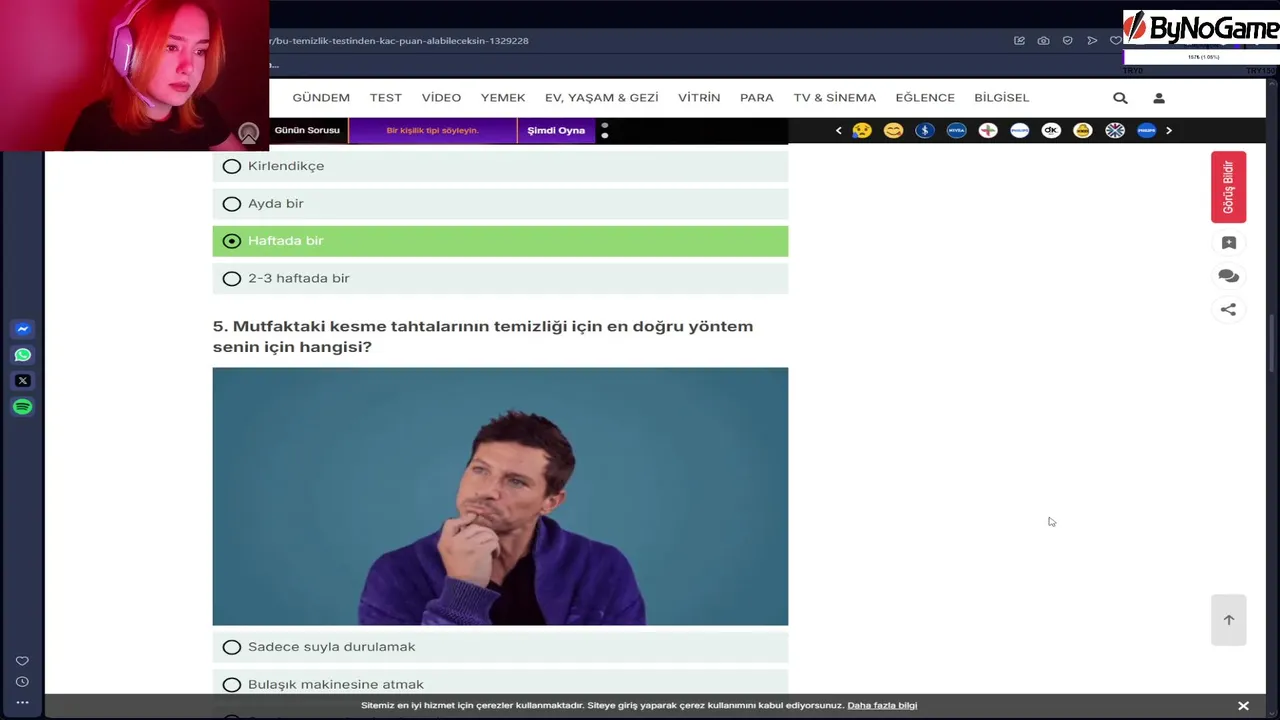1280x720 pixels.
Task: Open the VİDEO menu
Action: (x=441, y=98)
